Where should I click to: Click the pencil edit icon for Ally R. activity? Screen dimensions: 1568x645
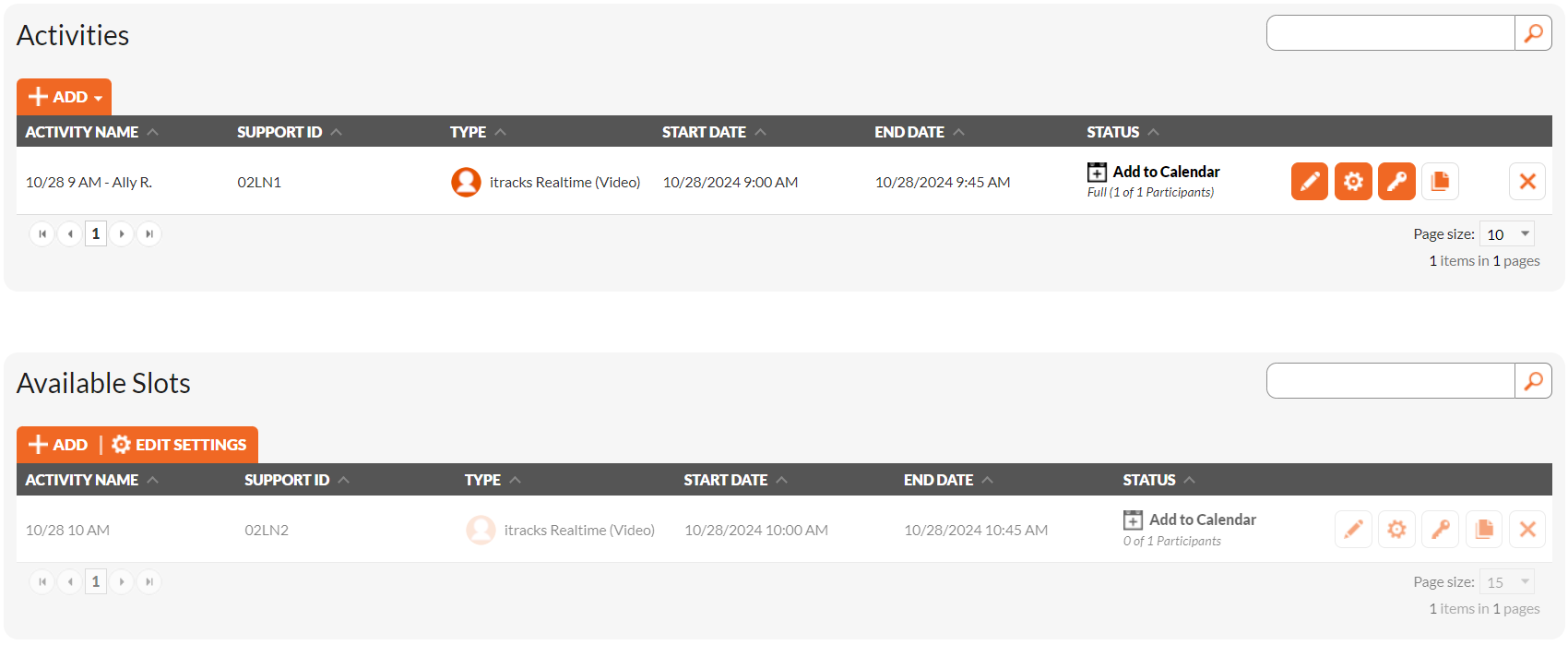point(1309,181)
